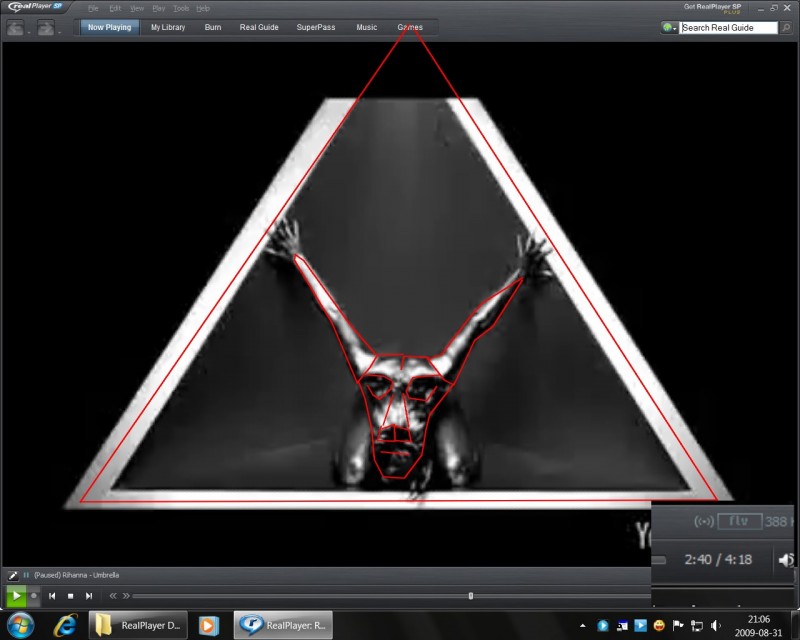The height and width of the screenshot is (640, 800).
Task: Switch to the Burn tab
Action: [x=213, y=28]
